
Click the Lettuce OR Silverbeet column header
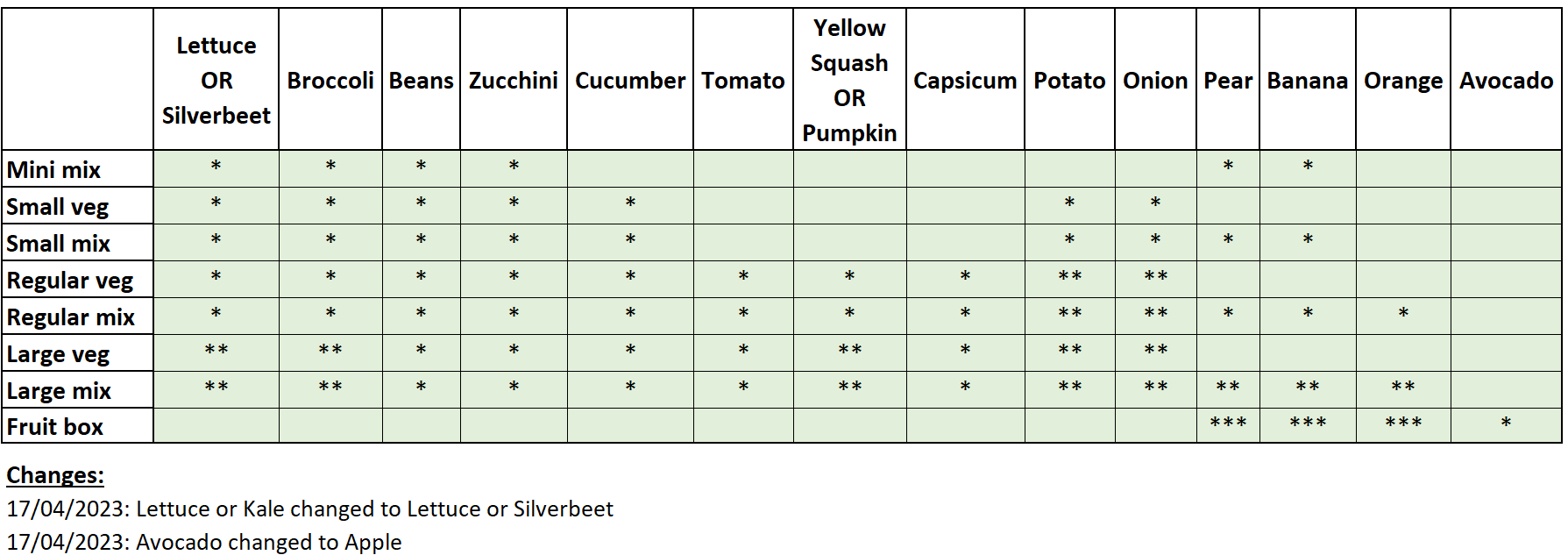(216, 80)
